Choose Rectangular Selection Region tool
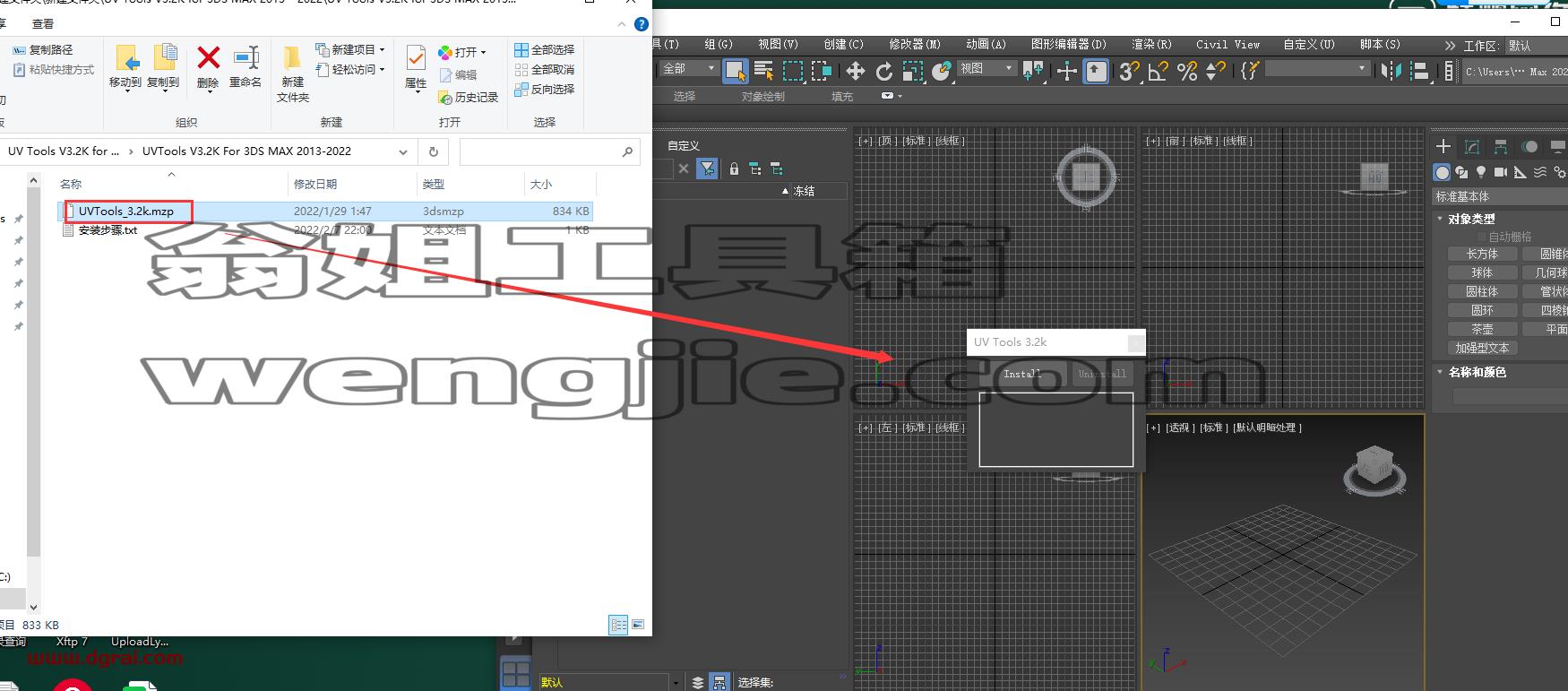This screenshot has height=691, width=1568. tap(793, 71)
